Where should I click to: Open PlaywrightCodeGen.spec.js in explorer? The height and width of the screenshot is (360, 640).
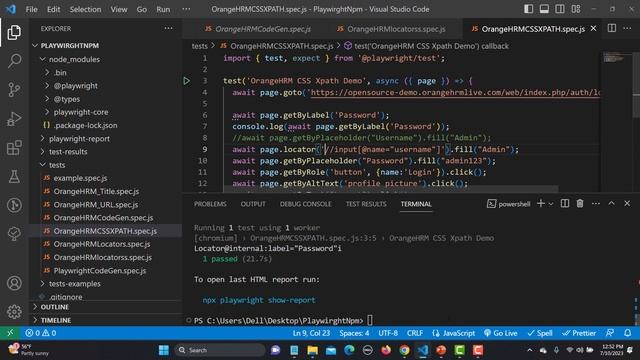coord(100,271)
